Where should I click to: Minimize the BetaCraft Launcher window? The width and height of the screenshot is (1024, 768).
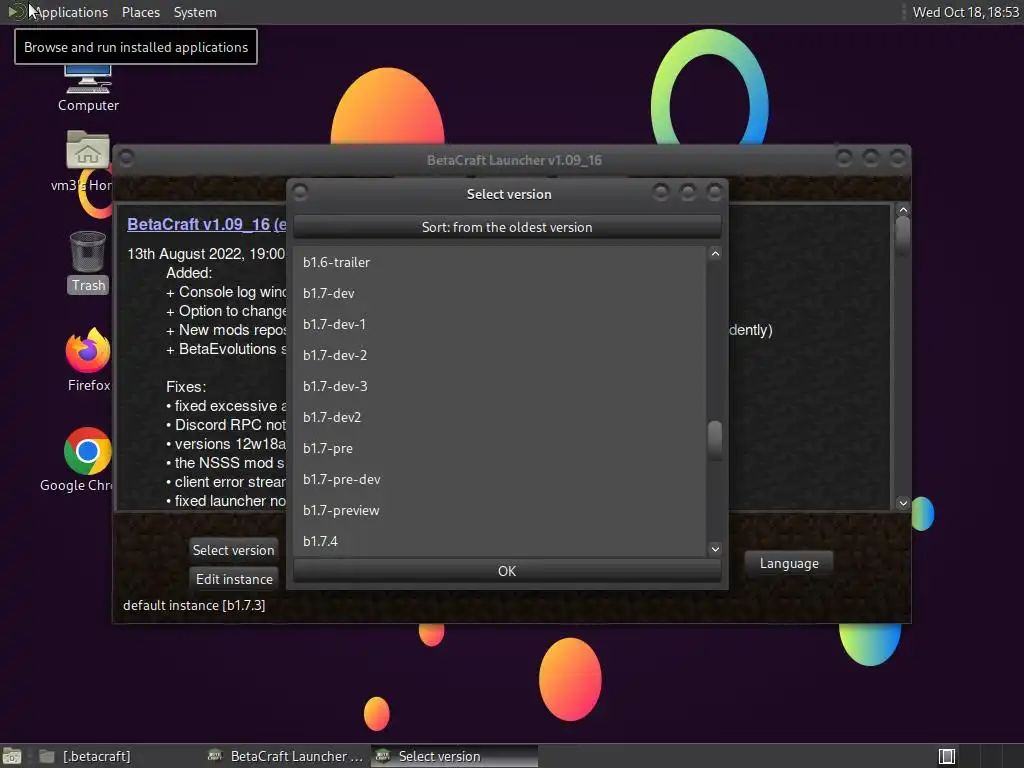[x=844, y=157]
